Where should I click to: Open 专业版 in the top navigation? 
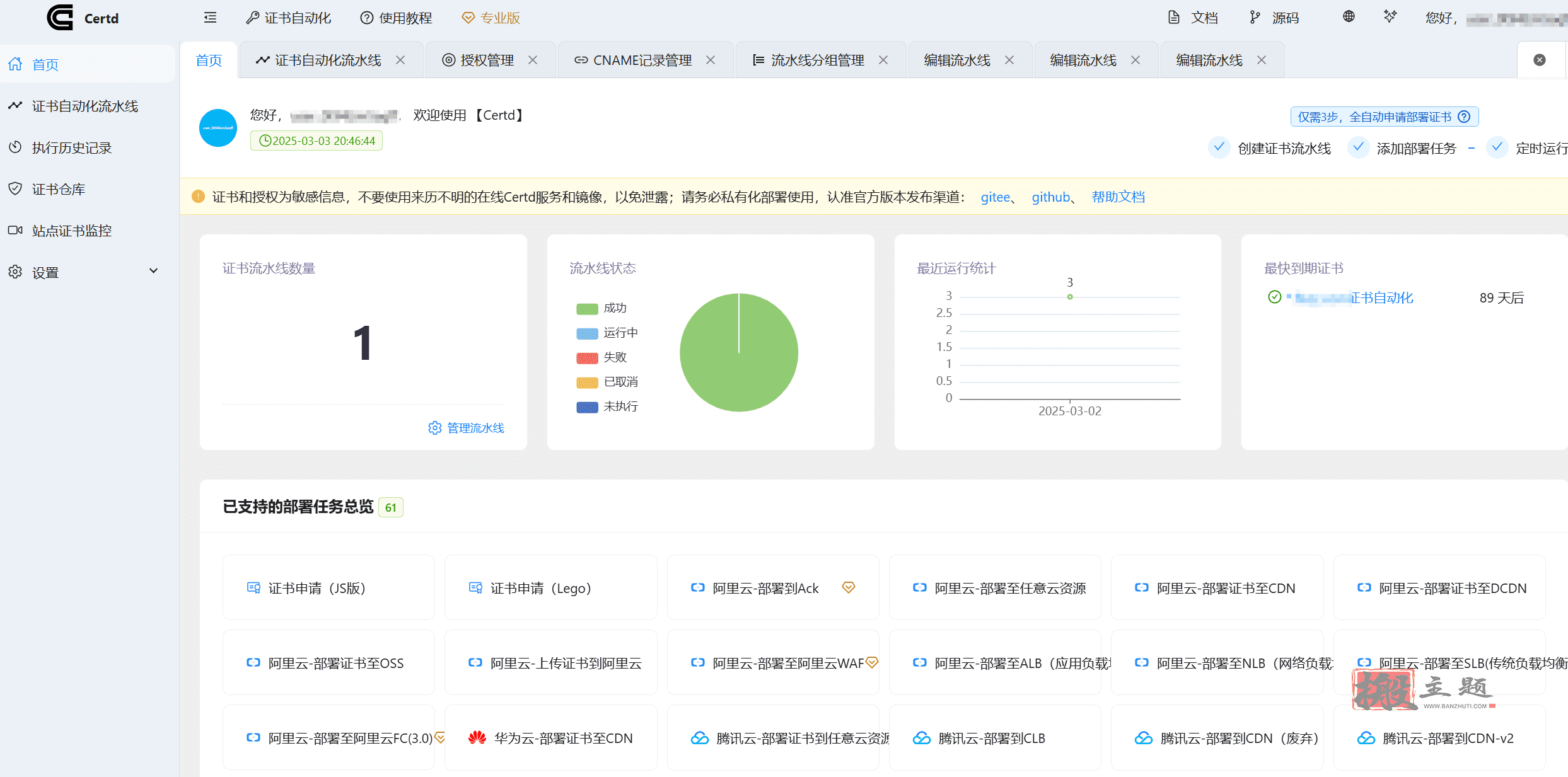coord(491,18)
